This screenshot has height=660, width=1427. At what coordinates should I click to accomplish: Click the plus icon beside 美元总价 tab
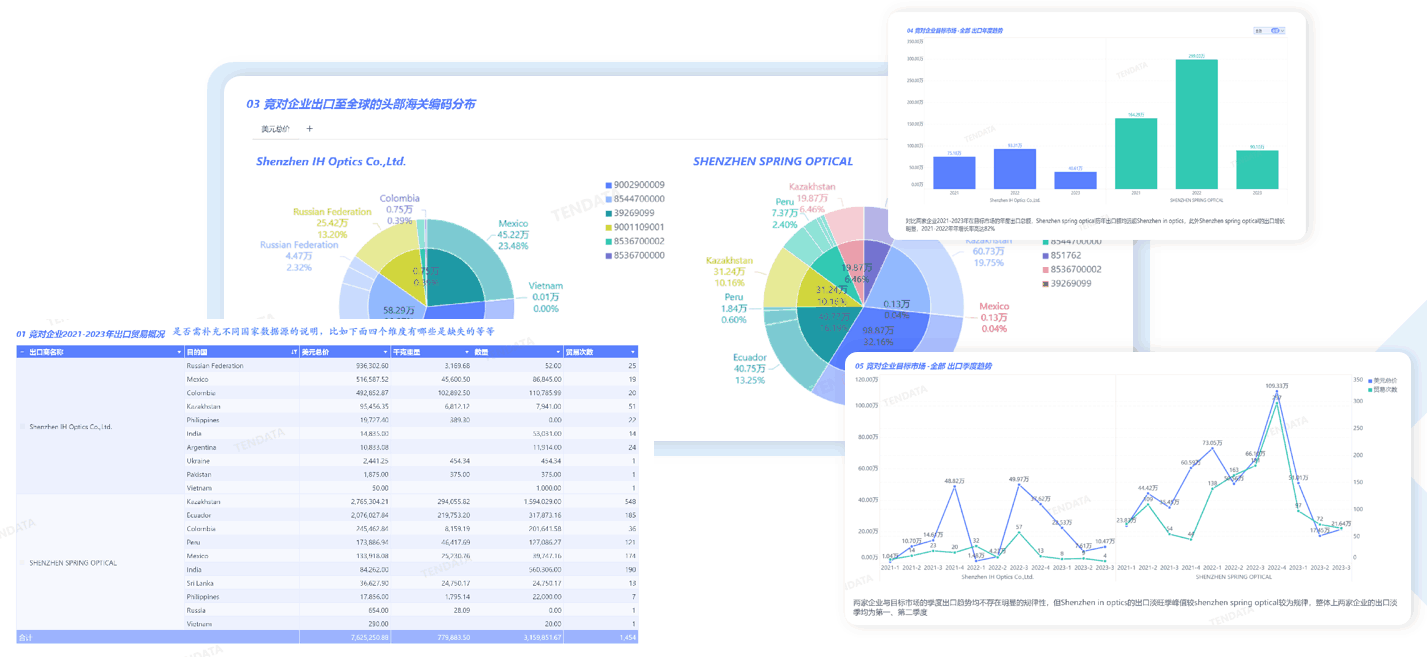(x=309, y=129)
